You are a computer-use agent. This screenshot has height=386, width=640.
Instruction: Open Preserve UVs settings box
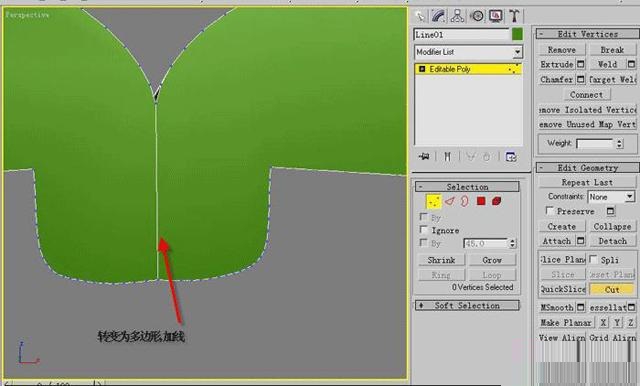(x=611, y=211)
